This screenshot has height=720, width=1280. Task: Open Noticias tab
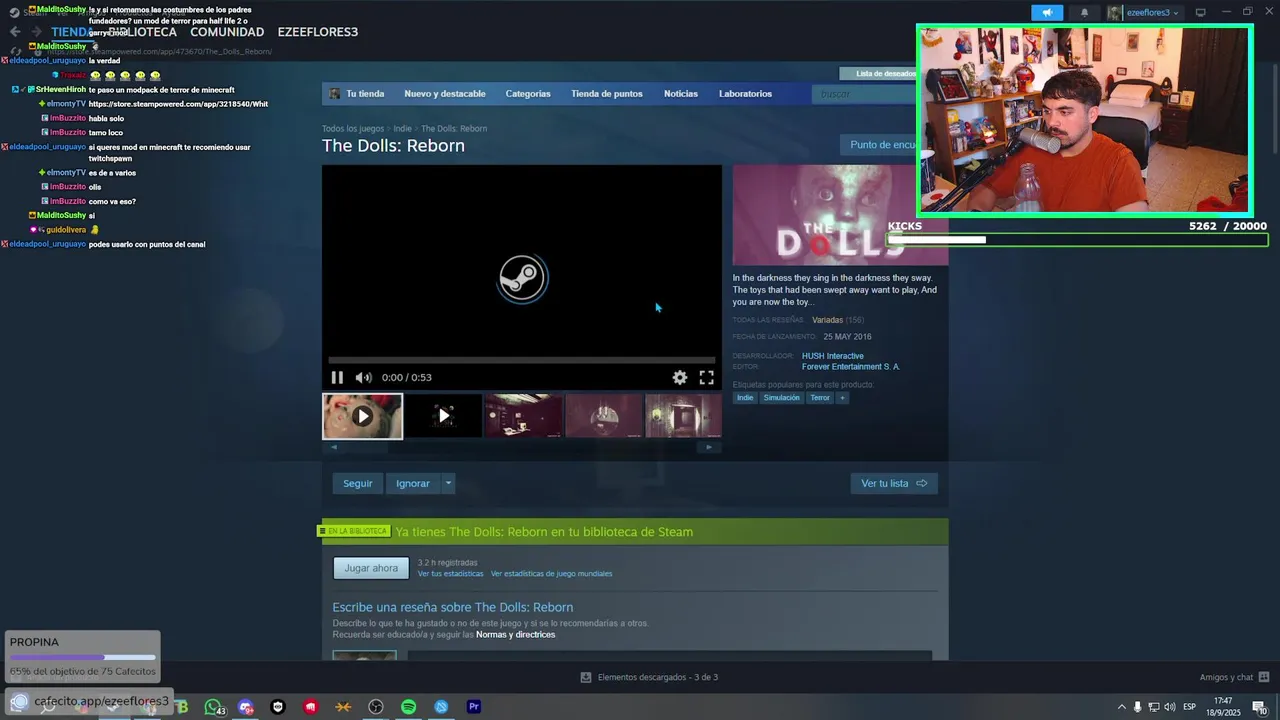(x=681, y=94)
